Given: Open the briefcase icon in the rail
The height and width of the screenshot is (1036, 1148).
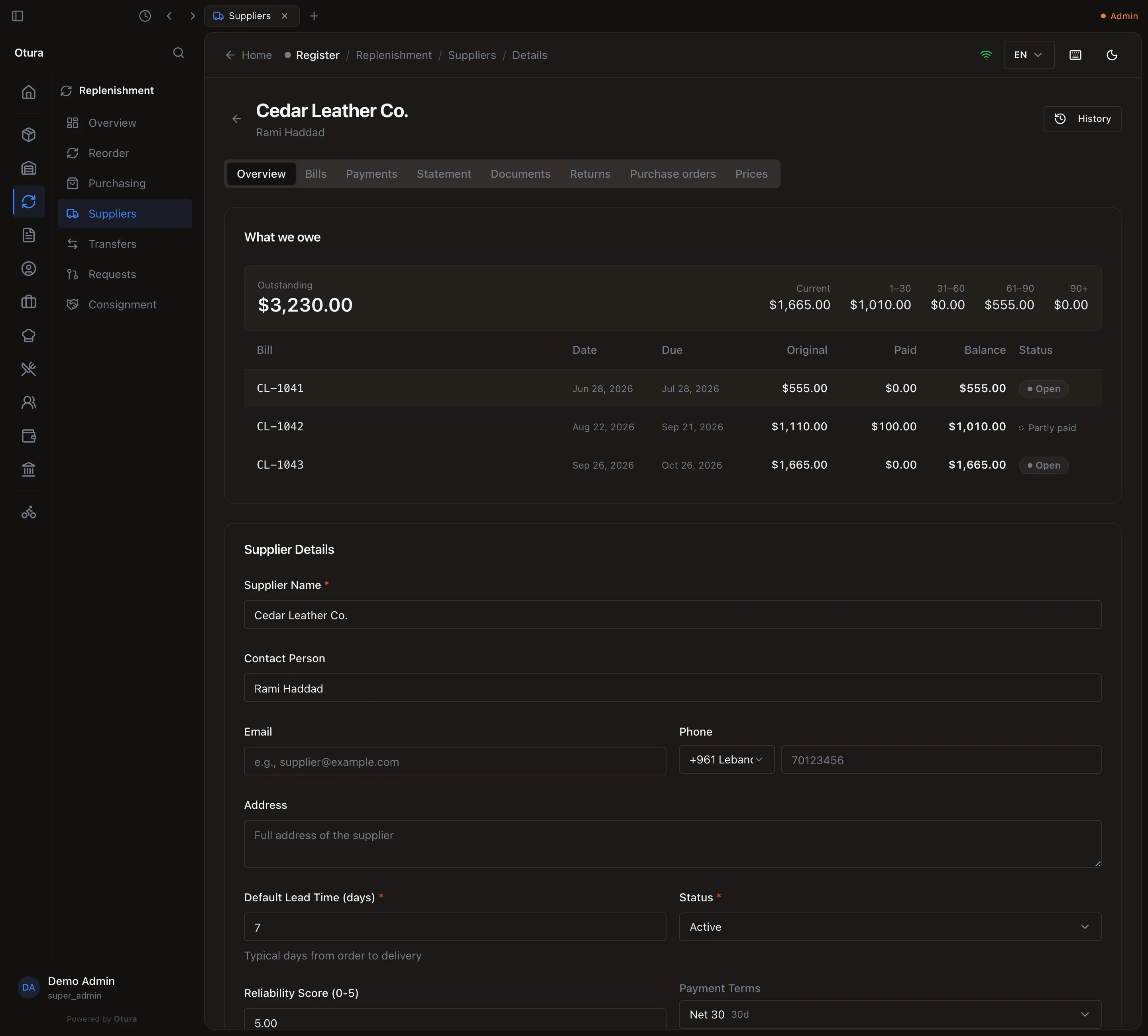Looking at the screenshot, I should coord(28,302).
